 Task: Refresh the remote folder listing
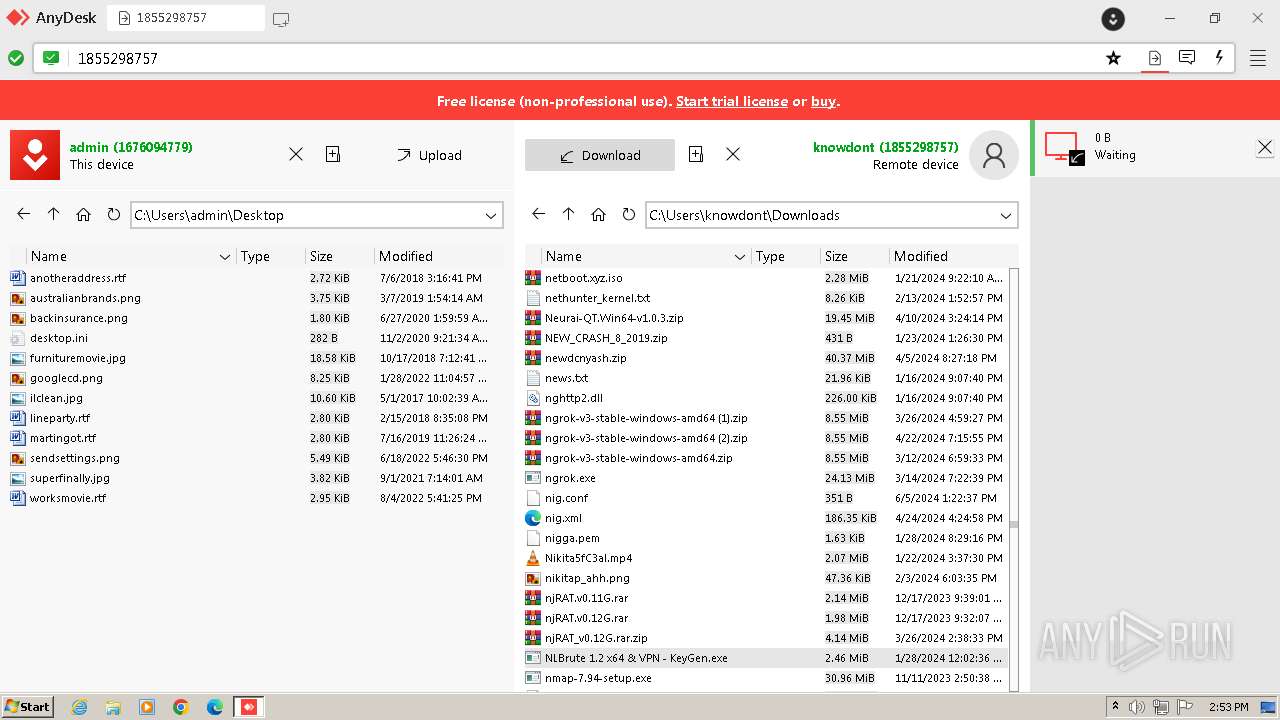pos(628,214)
